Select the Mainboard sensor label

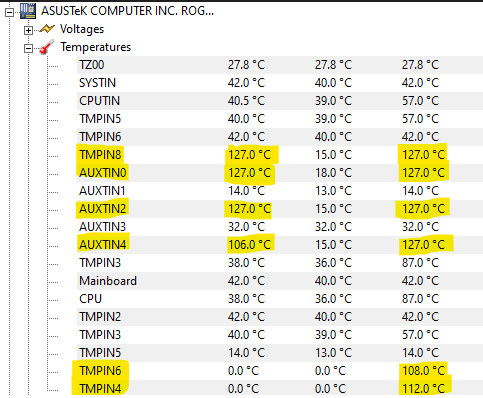pyautogui.click(x=108, y=281)
